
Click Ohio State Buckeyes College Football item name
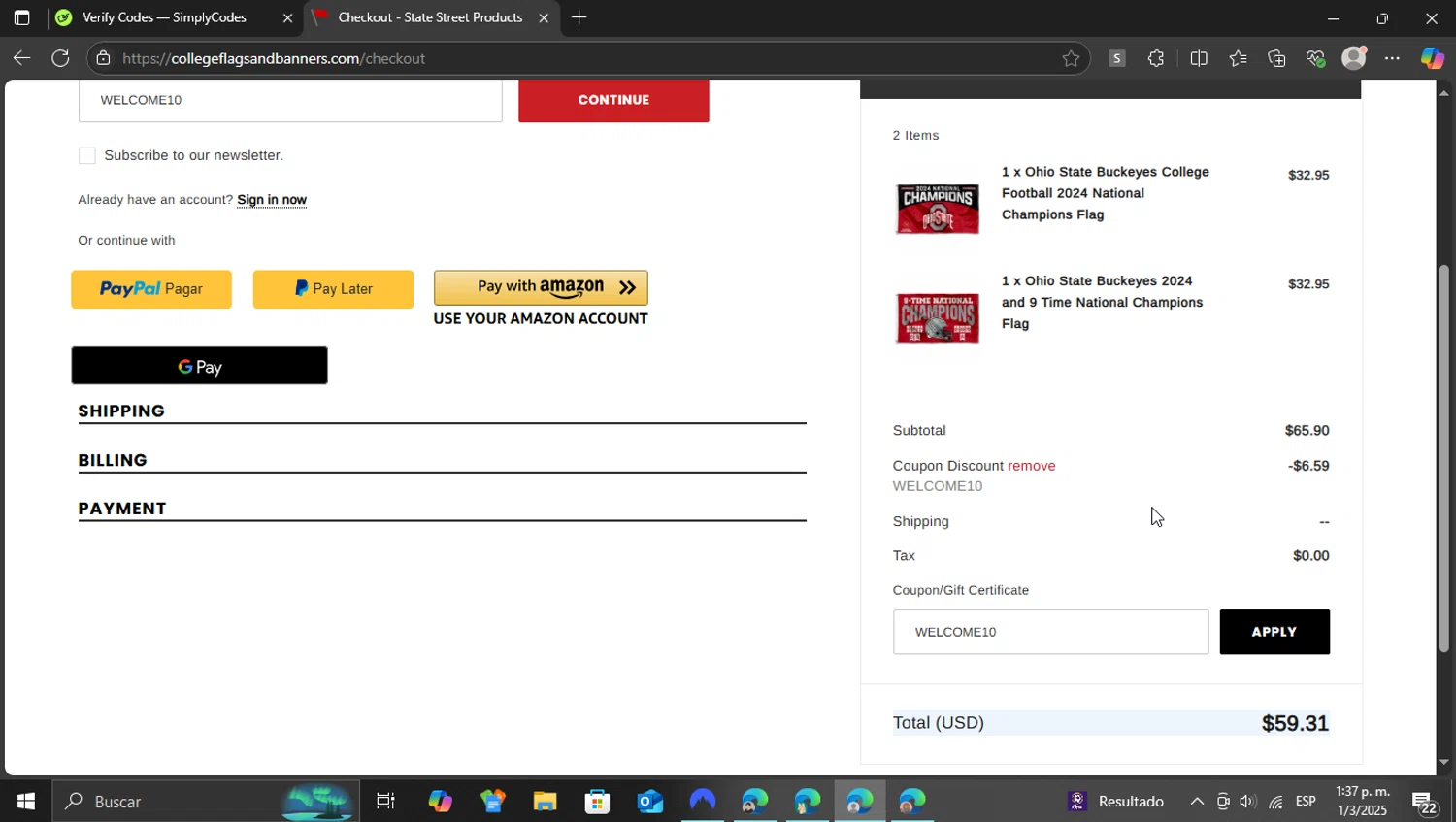(x=1106, y=193)
